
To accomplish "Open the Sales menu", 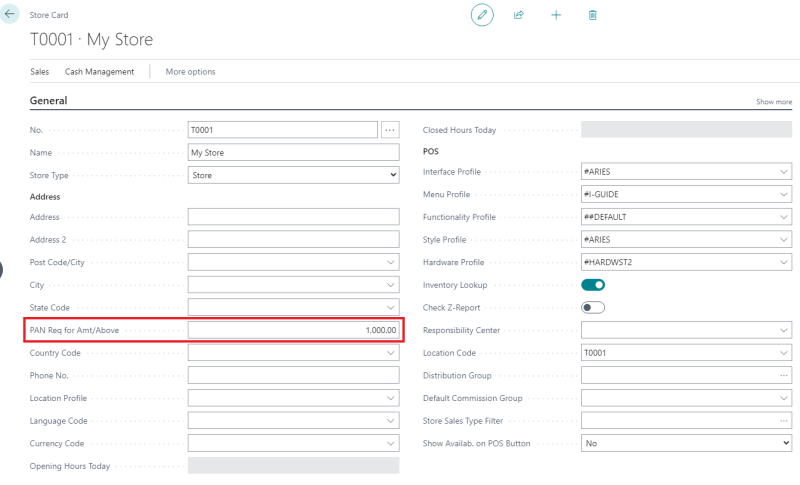I will pos(40,72).
